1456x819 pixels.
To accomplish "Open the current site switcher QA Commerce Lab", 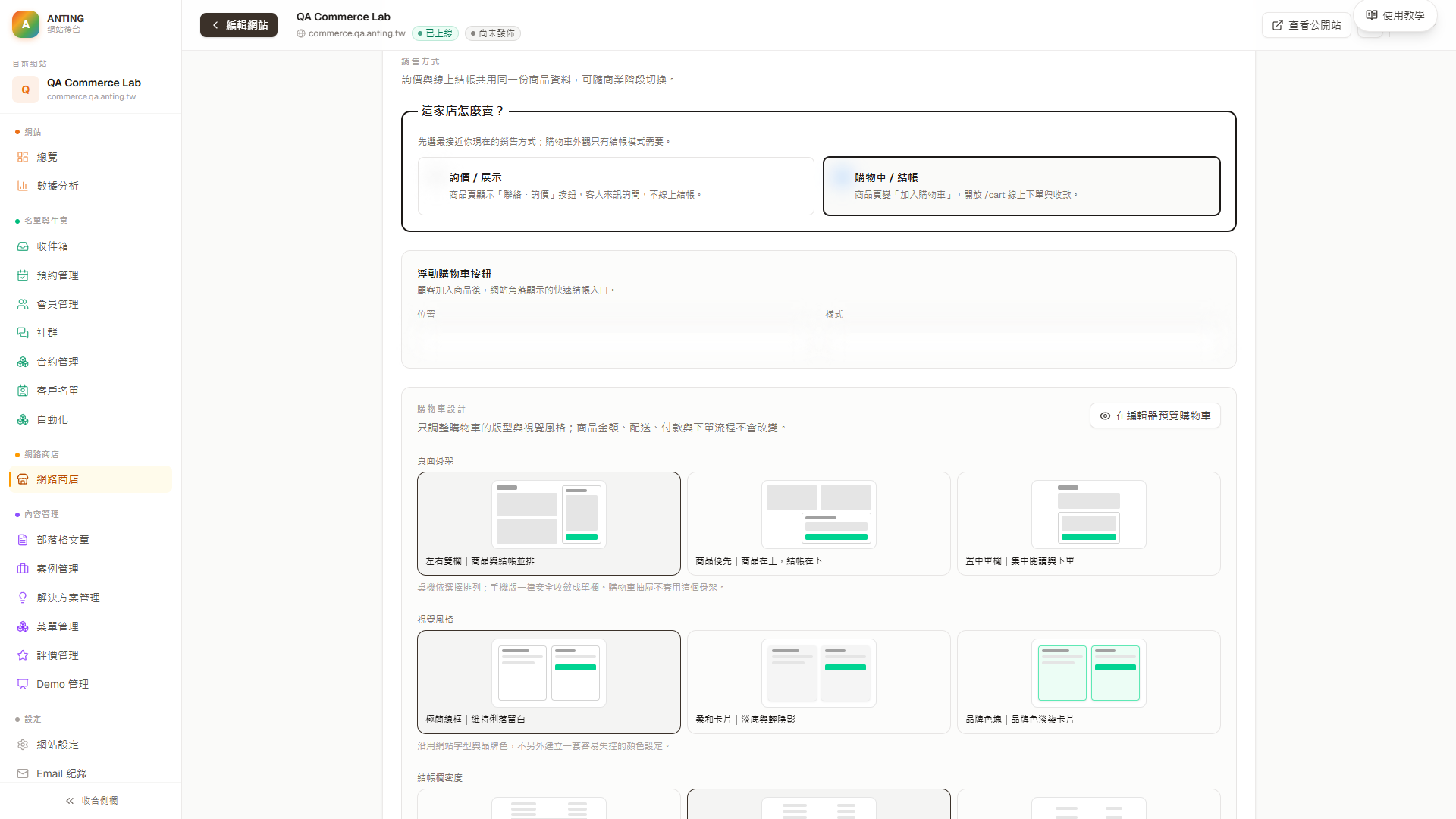I will click(90, 89).
